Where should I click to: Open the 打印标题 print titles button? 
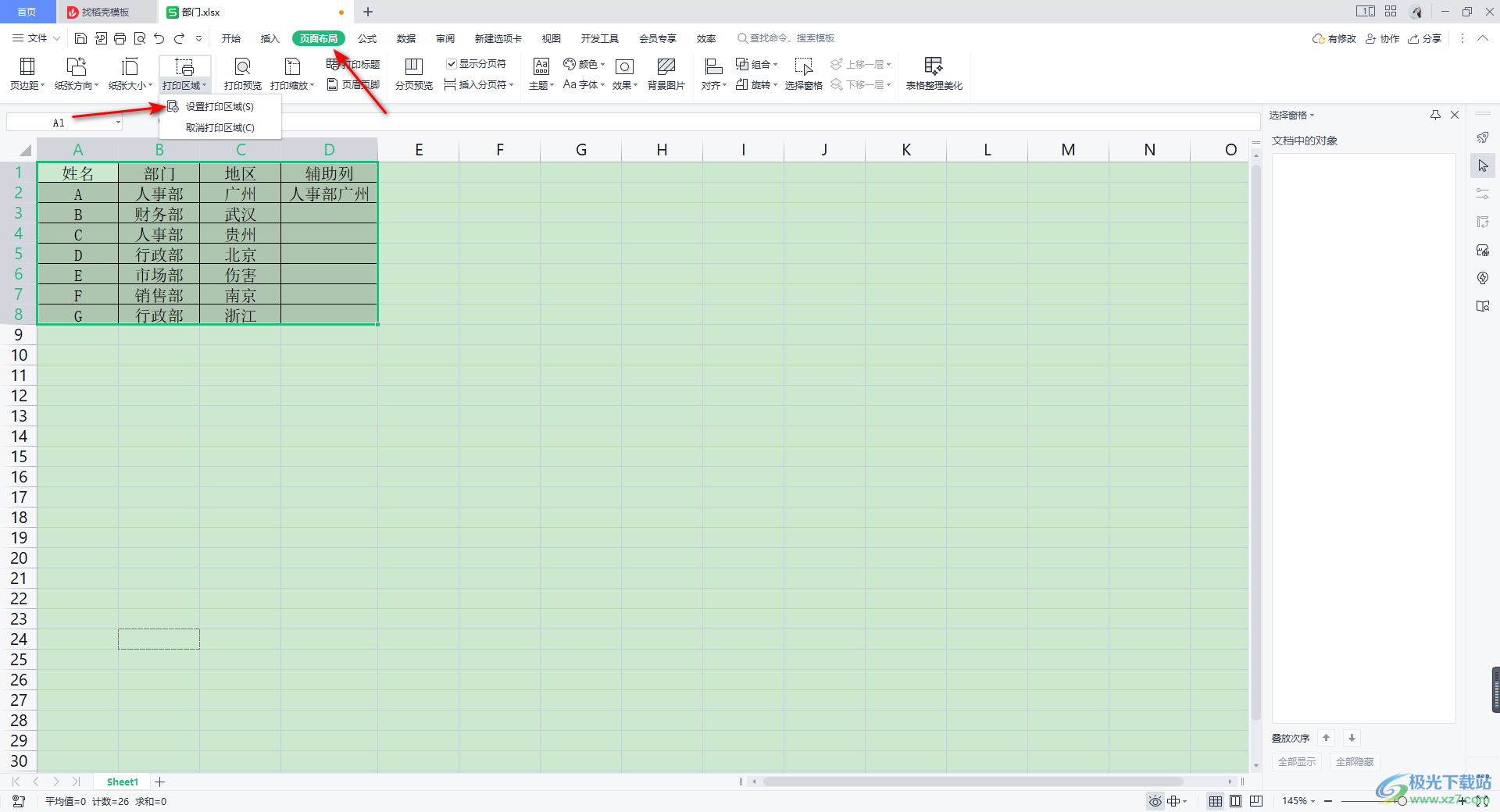[354, 64]
